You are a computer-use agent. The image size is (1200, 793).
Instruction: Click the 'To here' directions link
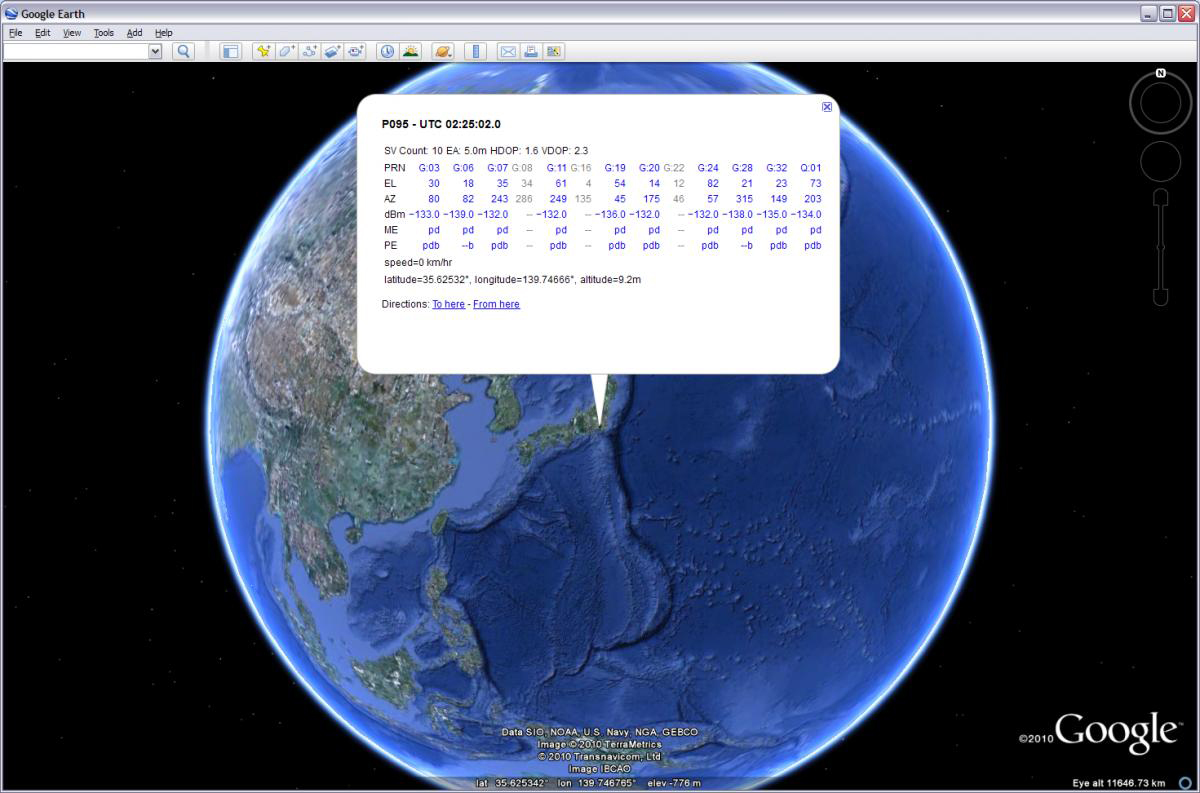(448, 304)
